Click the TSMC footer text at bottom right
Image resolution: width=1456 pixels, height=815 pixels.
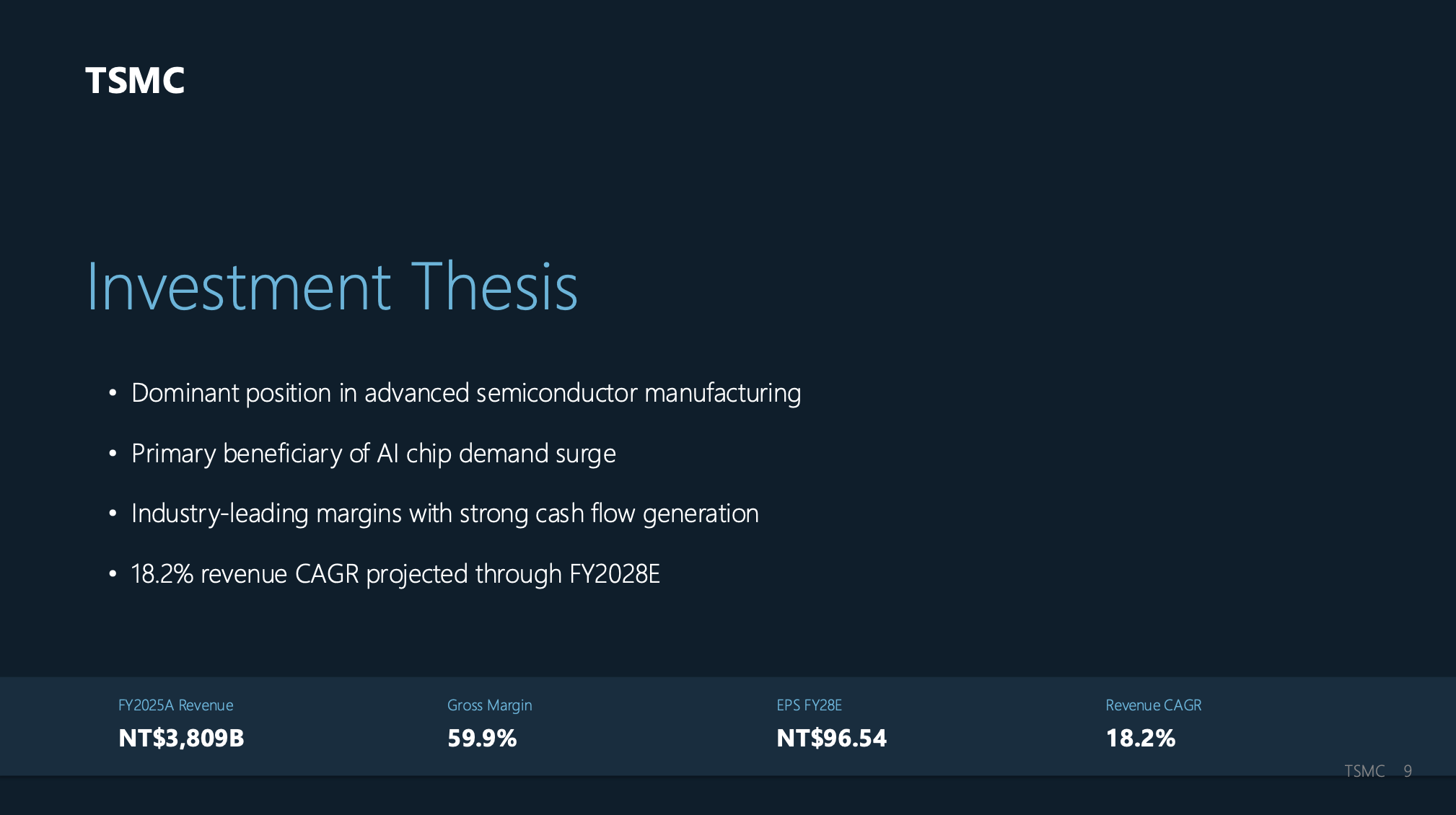pos(1364,771)
